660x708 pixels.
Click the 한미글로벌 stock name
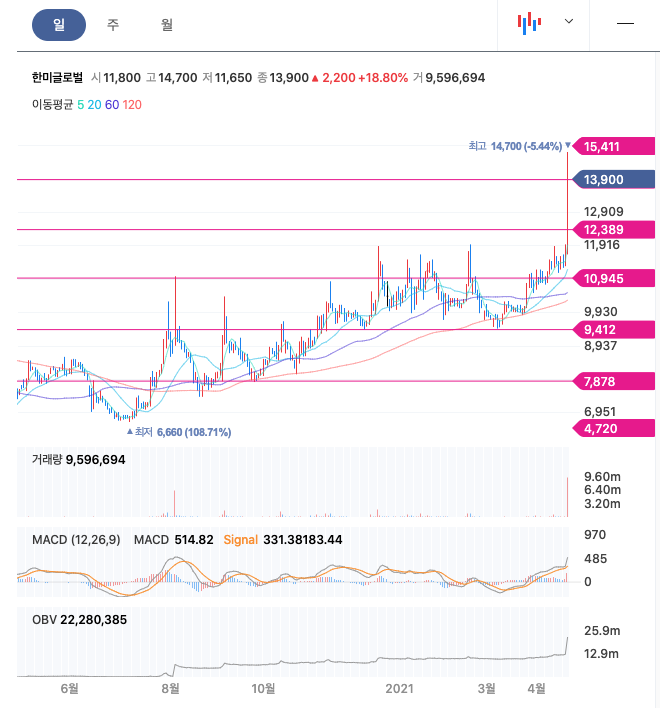pos(57,78)
